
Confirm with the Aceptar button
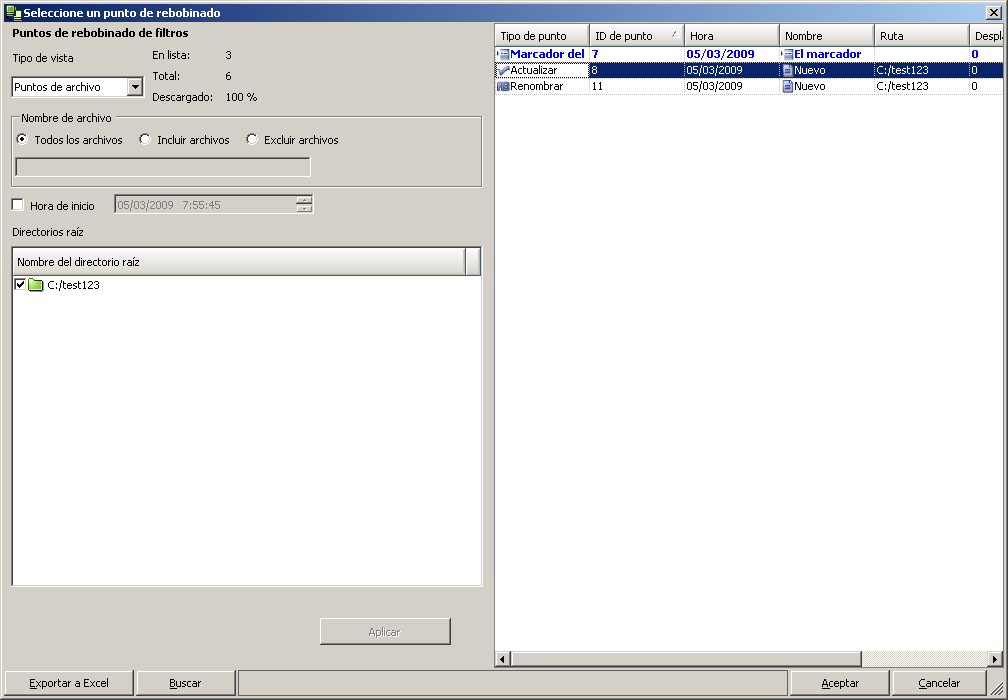tap(840, 683)
